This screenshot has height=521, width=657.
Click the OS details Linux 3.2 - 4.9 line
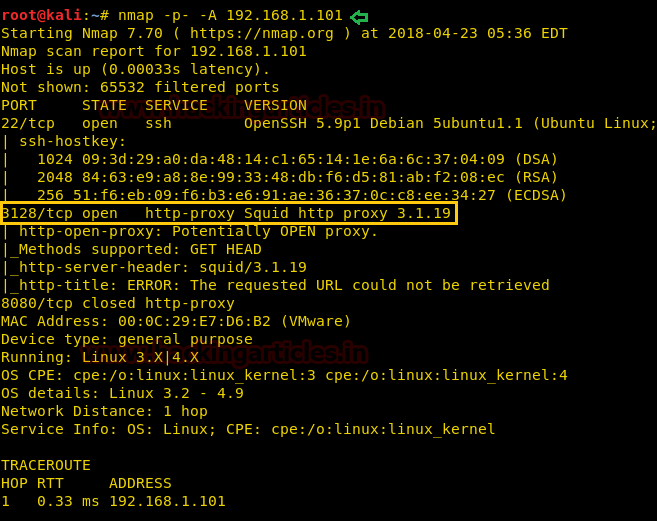pyautogui.click(x=122, y=393)
